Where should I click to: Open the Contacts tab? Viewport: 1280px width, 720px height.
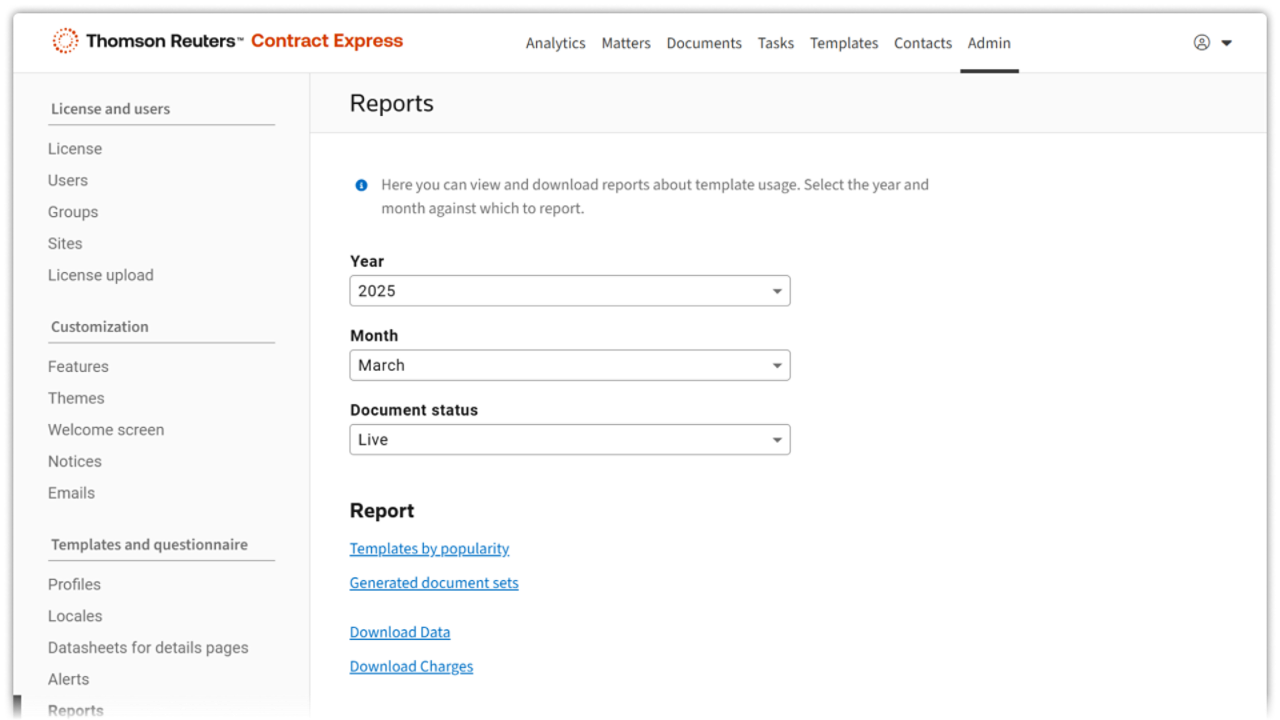pyautogui.click(x=922, y=43)
